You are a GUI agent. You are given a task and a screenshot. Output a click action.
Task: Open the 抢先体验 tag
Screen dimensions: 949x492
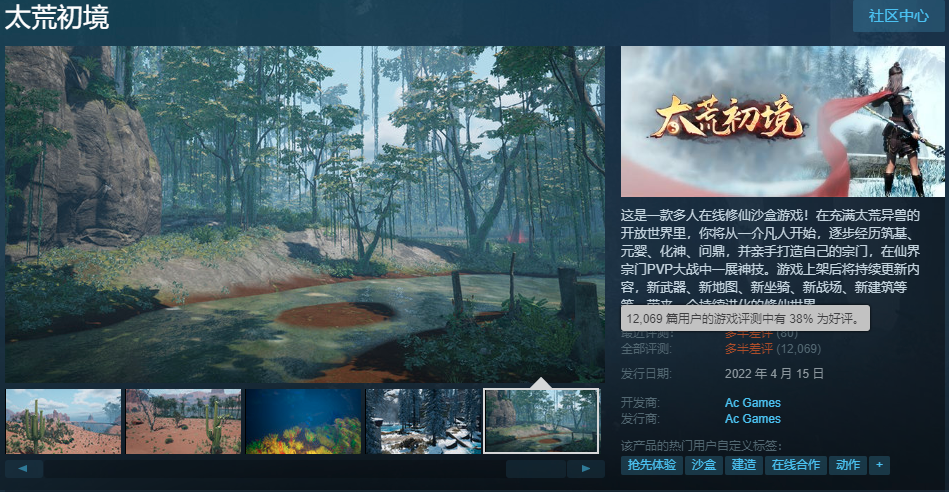[651, 465]
